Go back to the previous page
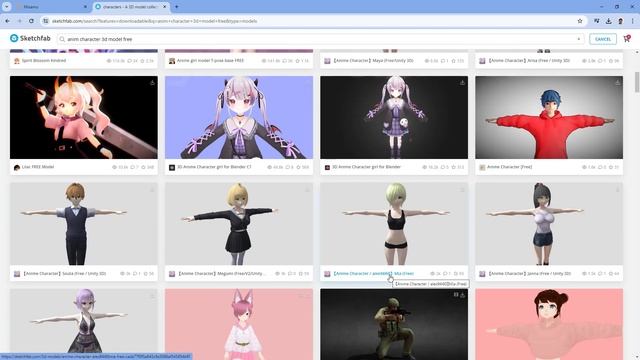Viewport: 640px width, 360px height. tap(8, 21)
